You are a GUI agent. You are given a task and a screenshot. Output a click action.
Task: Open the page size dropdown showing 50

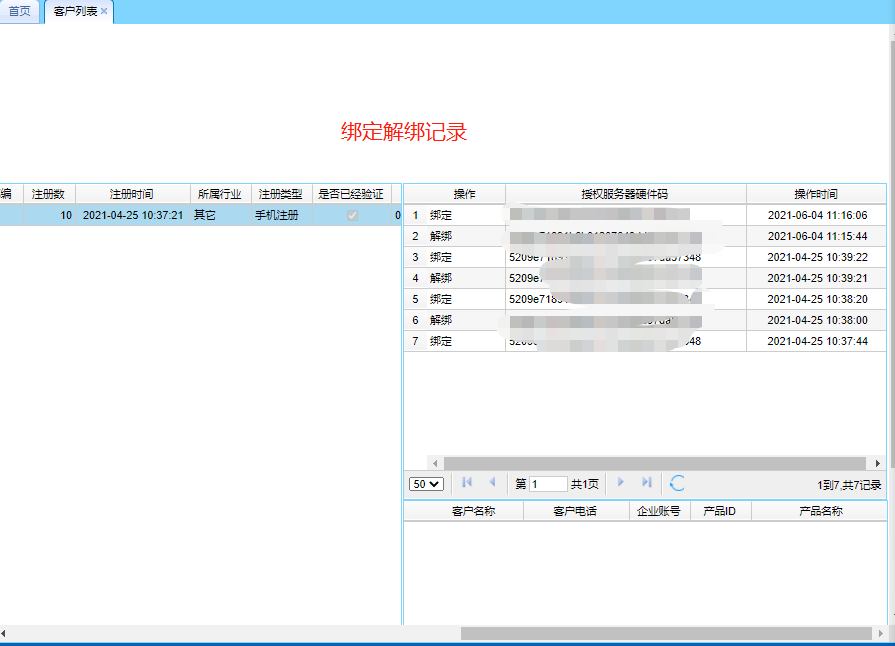point(426,484)
